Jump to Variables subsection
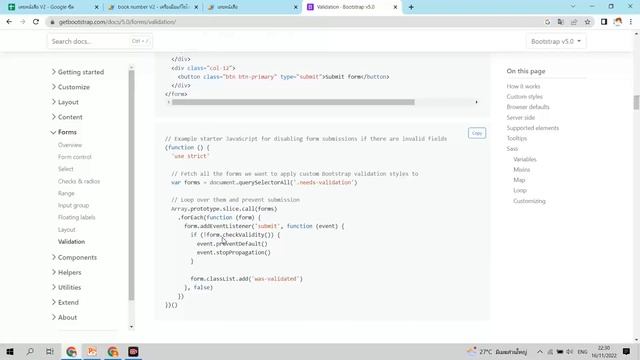The height and width of the screenshot is (360, 640). (x=524, y=159)
